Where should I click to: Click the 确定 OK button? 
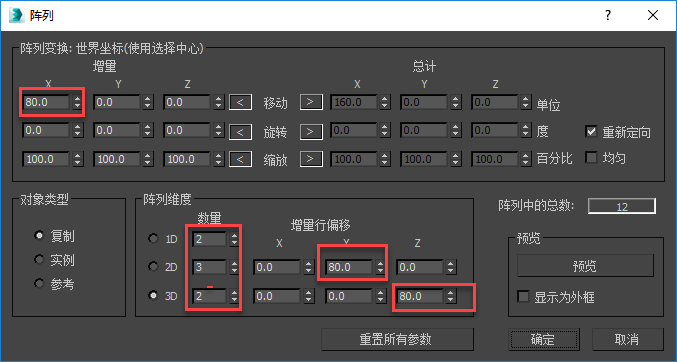coord(544,339)
